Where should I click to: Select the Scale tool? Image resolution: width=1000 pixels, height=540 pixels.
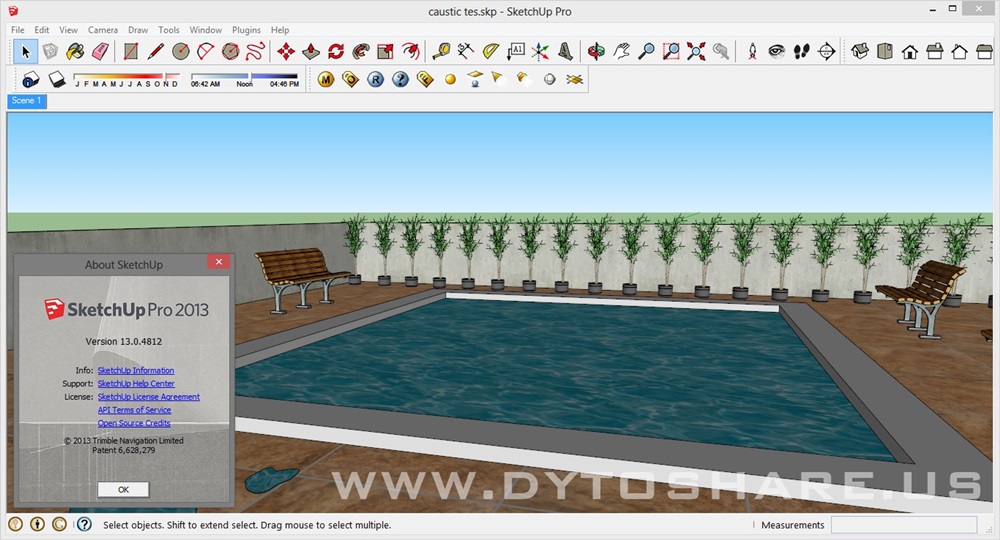coord(385,52)
